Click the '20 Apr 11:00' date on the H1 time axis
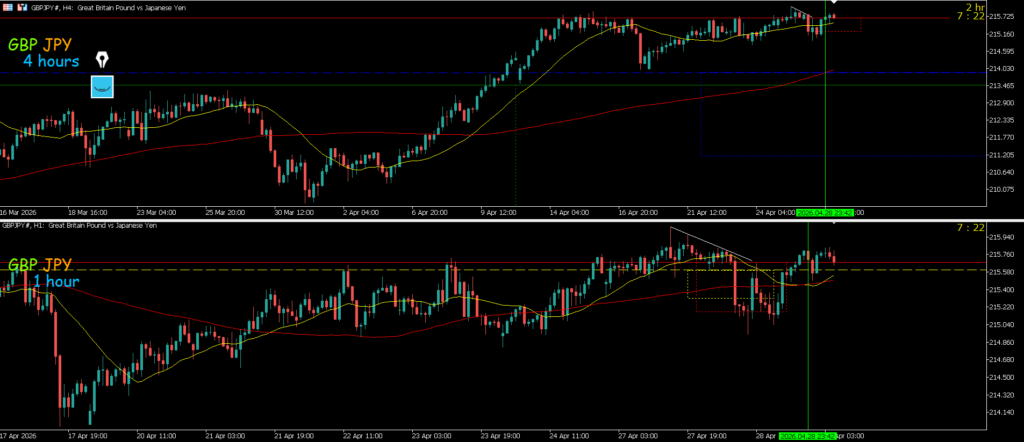Viewport: 1024px width, 442px height. [x=156, y=435]
